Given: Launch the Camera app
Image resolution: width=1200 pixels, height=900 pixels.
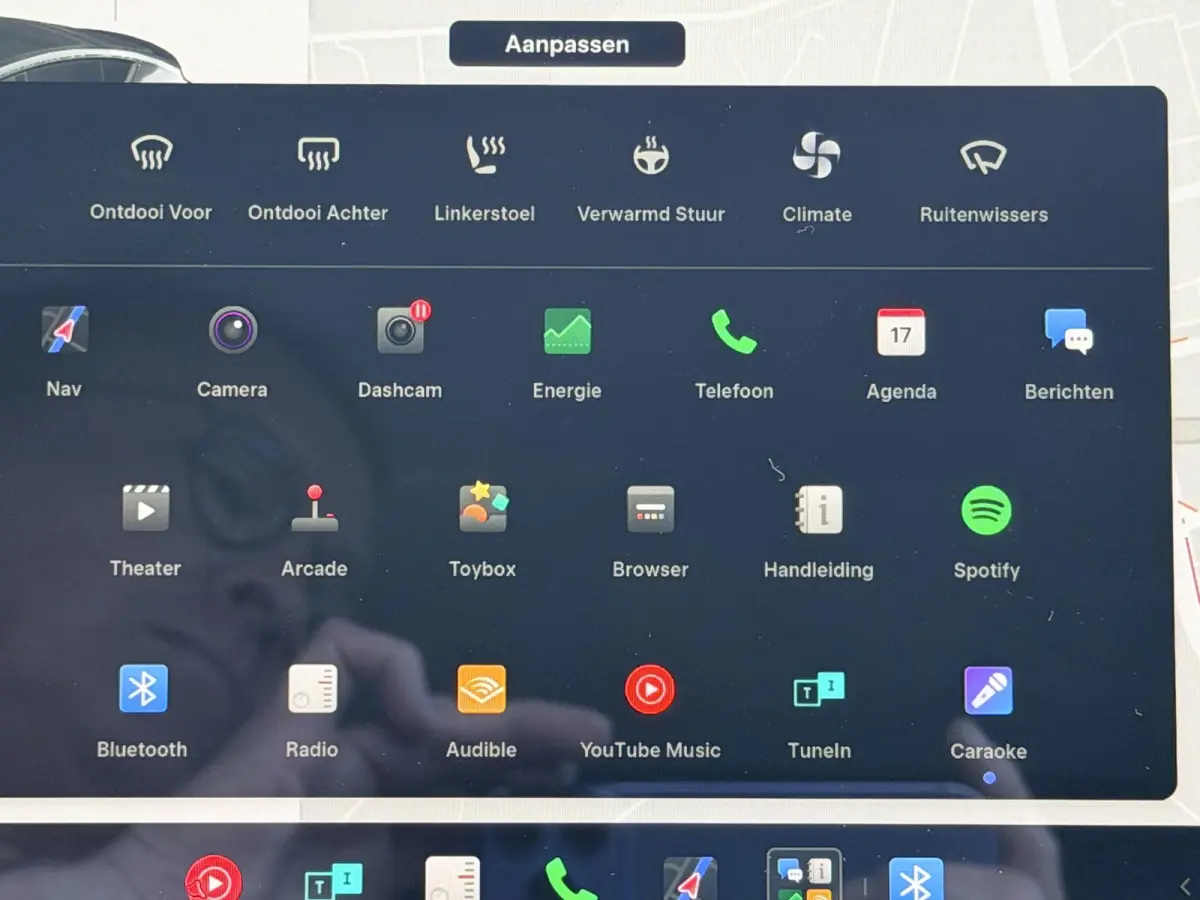Looking at the screenshot, I should 232,330.
